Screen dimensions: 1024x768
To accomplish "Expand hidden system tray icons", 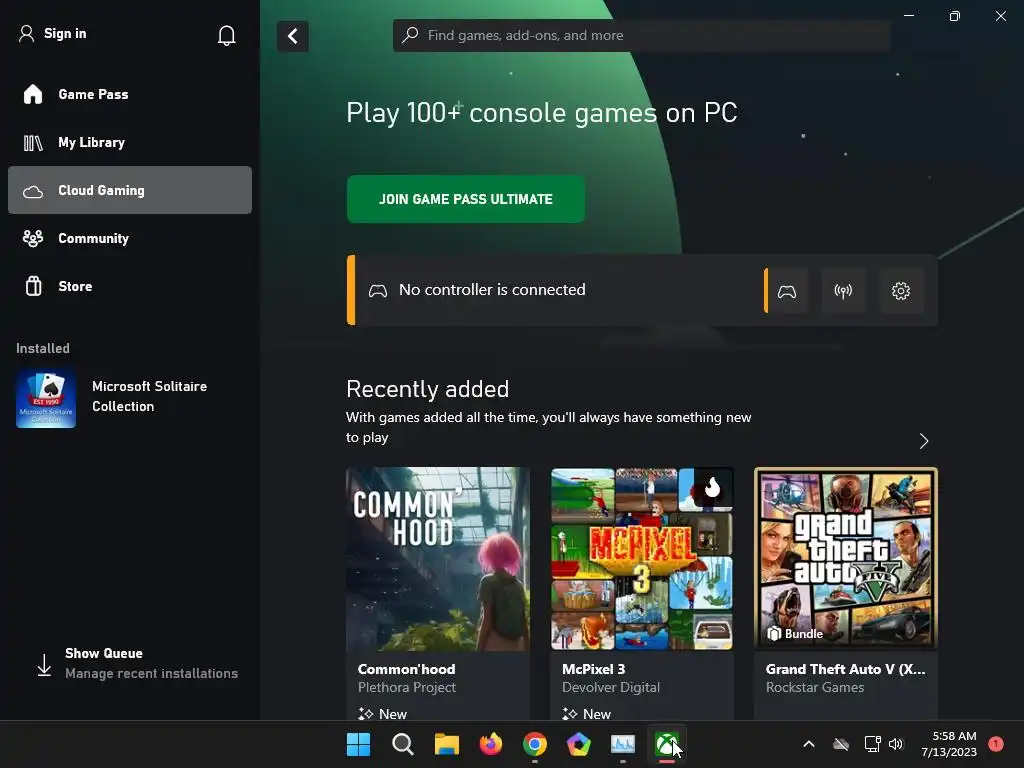I will click(x=808, y=744).
